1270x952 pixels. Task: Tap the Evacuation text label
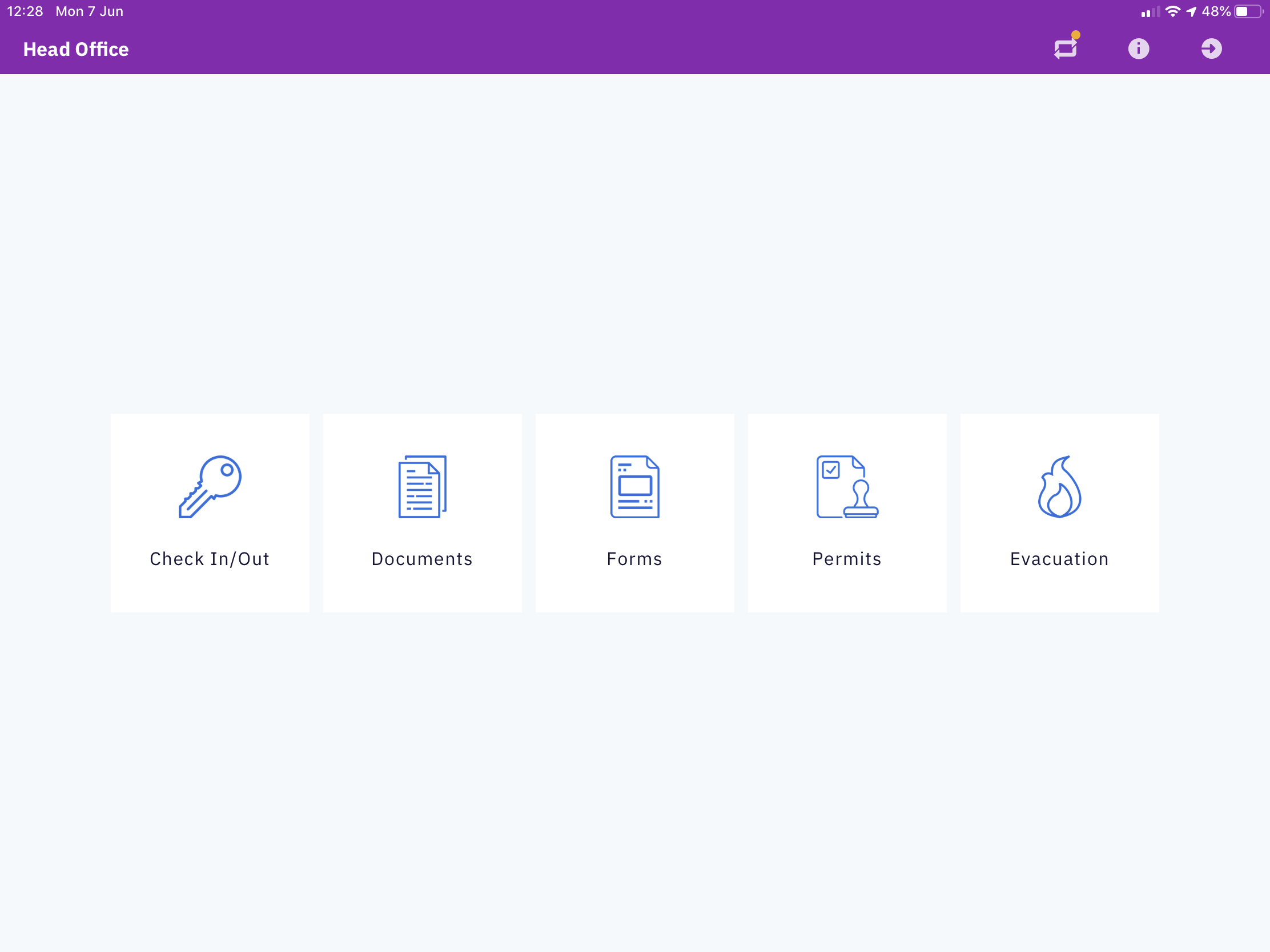1059,559
